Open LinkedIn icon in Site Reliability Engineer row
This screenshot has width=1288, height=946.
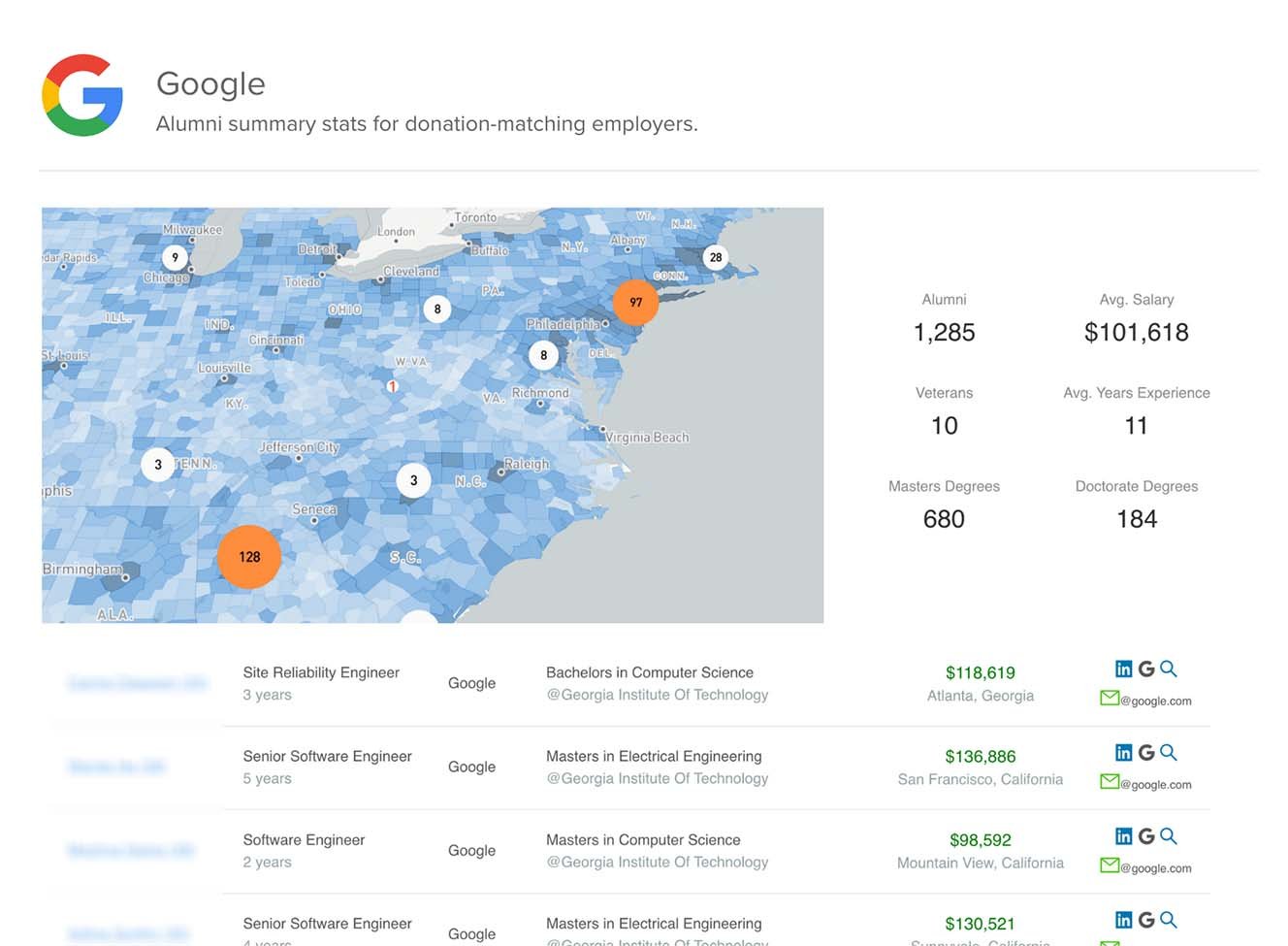(x=1123, y=669)
